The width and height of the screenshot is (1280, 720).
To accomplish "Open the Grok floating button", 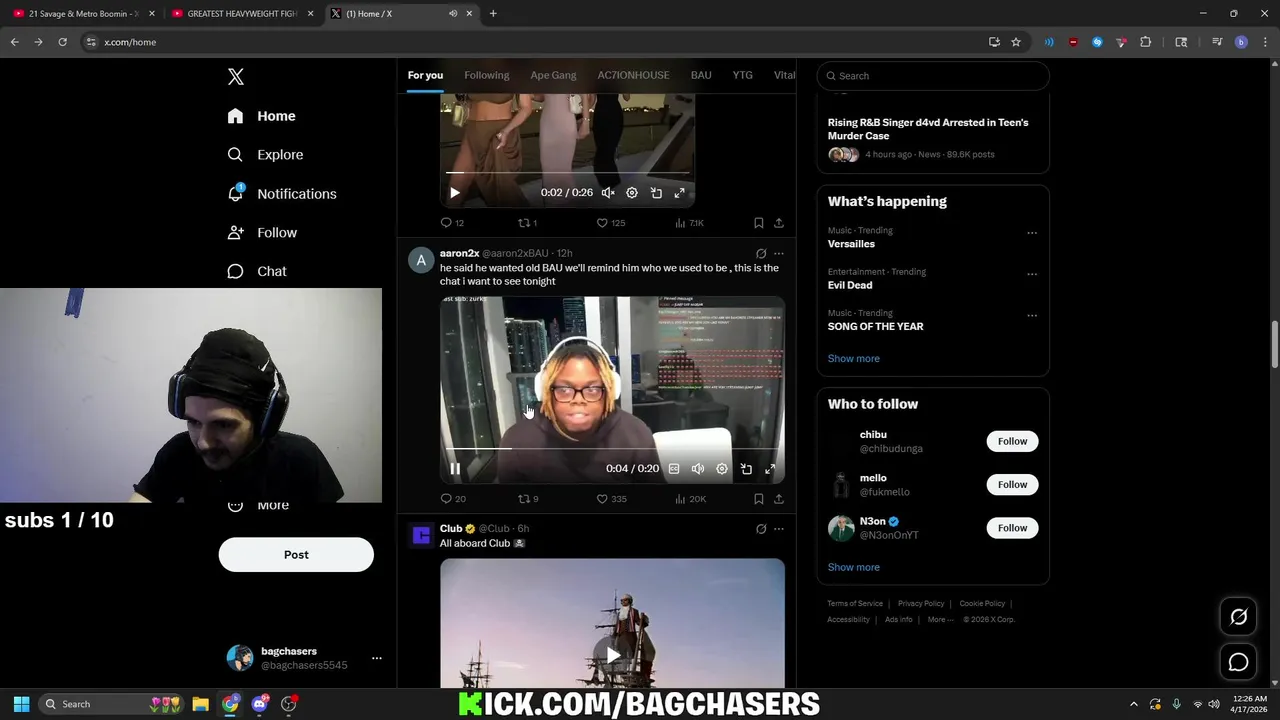I will (1238, 617).
